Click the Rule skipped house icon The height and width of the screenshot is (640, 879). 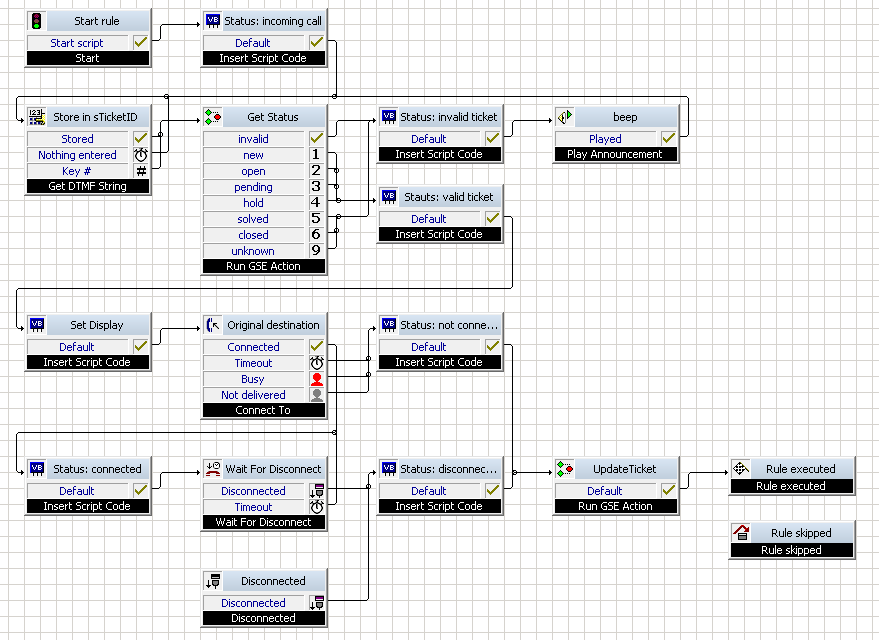(x=741, y=532)
